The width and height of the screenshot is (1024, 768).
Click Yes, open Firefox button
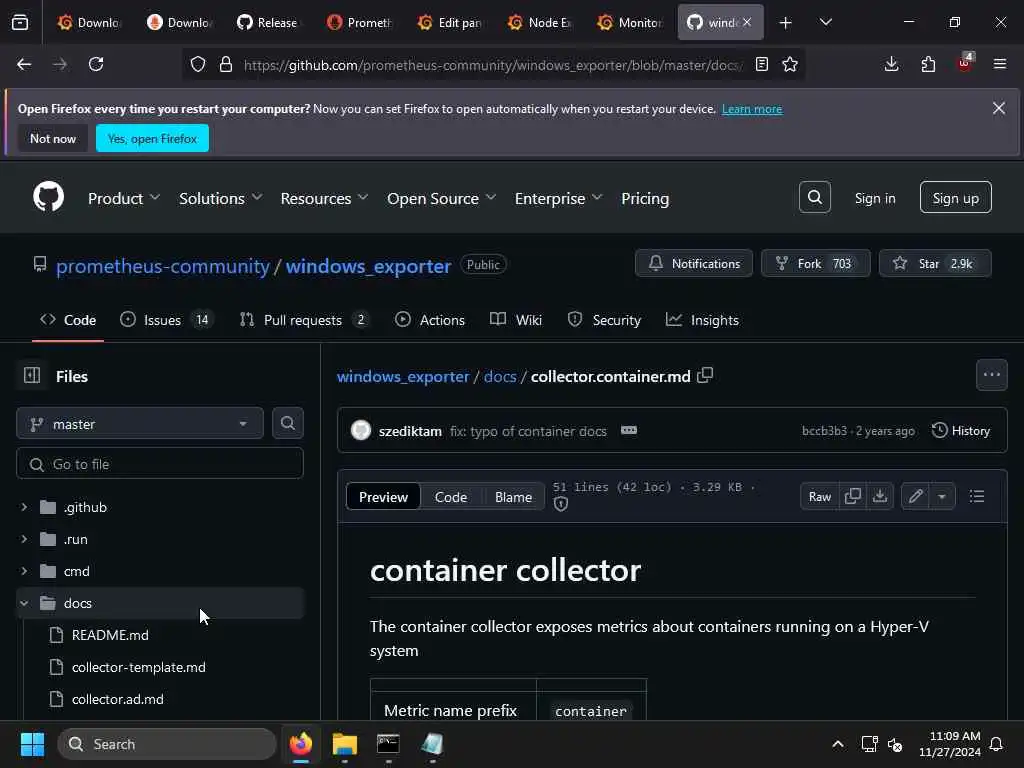152,138
